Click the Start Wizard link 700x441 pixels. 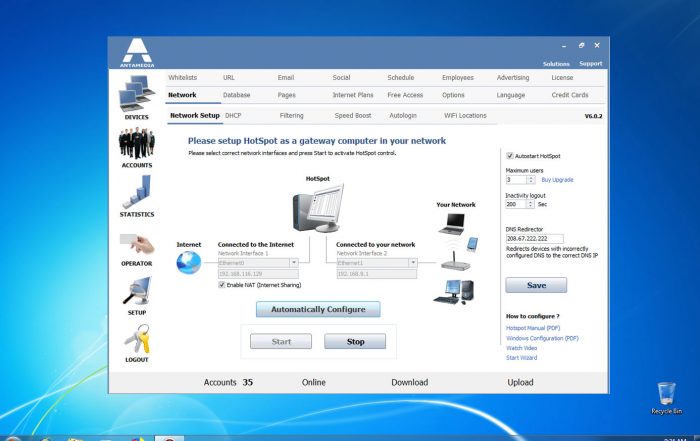point(521,358)
